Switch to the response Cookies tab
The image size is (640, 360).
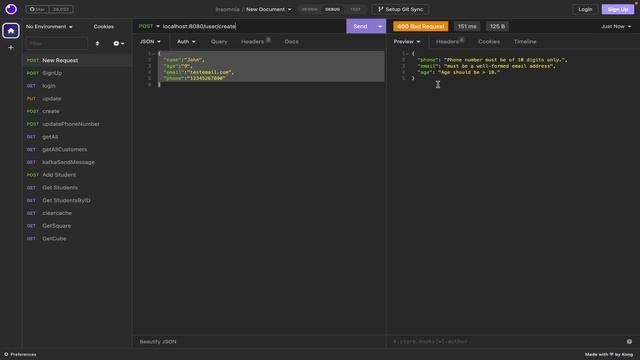click(x=489, y=42)
